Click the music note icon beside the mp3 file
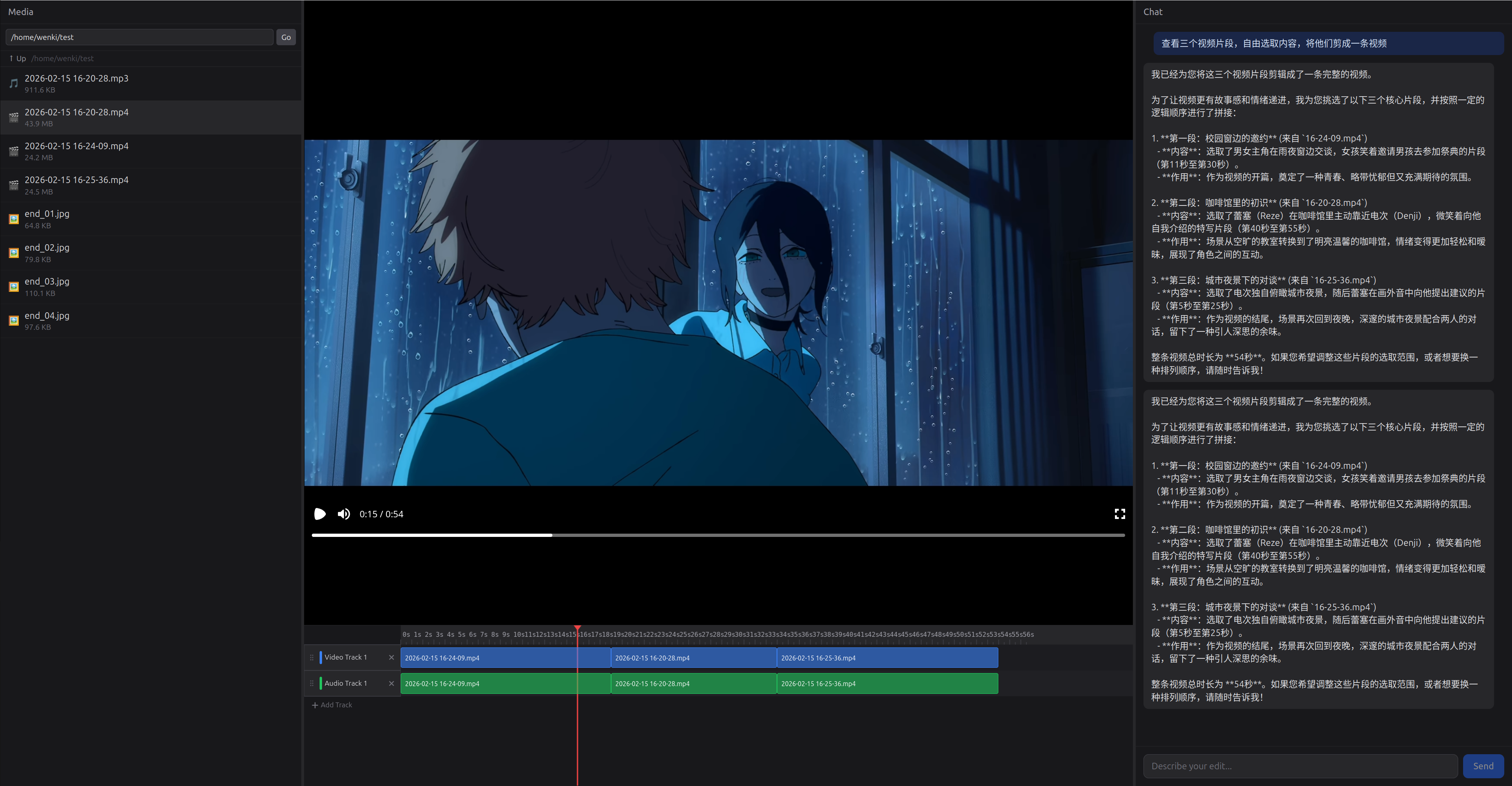Image resolution: width=1512 pixels, height=786 pixels. 13,83
